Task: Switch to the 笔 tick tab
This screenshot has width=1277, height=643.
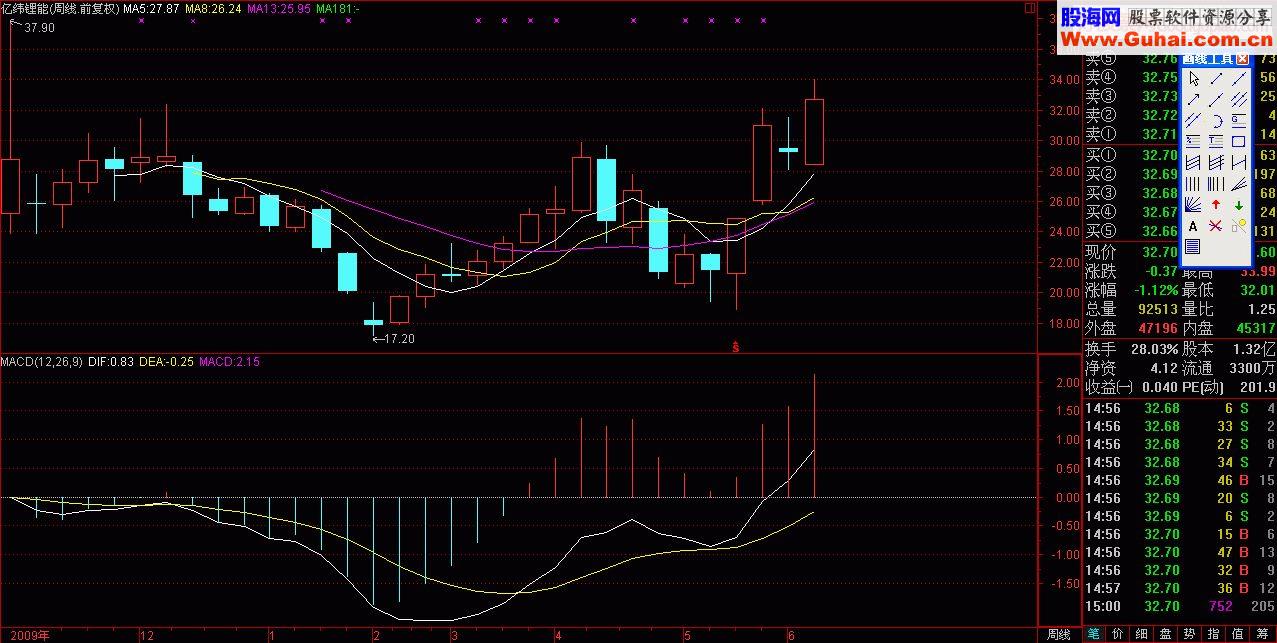Action: pos(1094,634)
